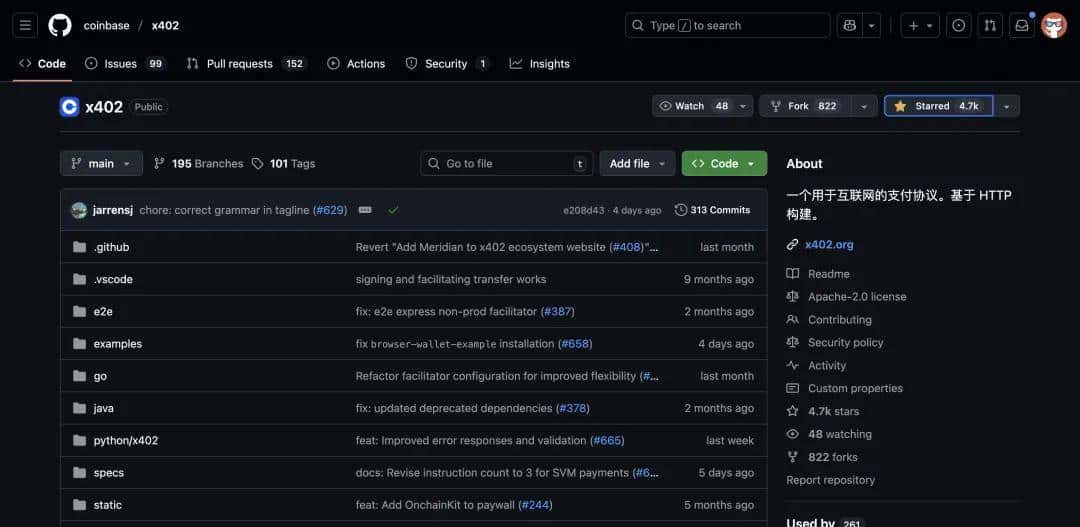This screenshot has width=1080, height=527.
Task: Open the green Code clone dropdown
Action: coord(724,163)
